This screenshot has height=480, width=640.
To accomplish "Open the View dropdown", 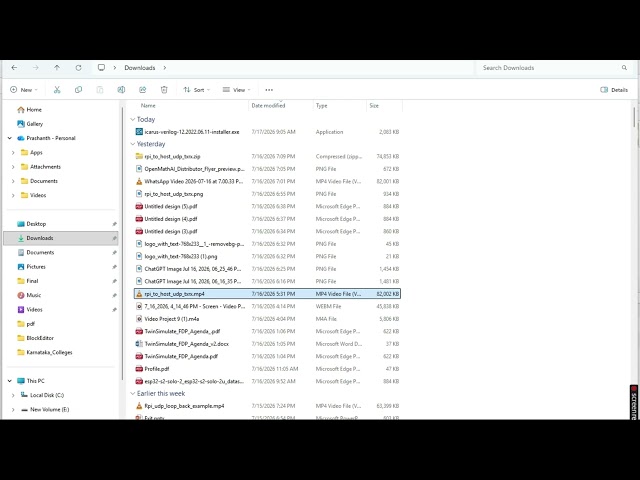I will point(236,90).
